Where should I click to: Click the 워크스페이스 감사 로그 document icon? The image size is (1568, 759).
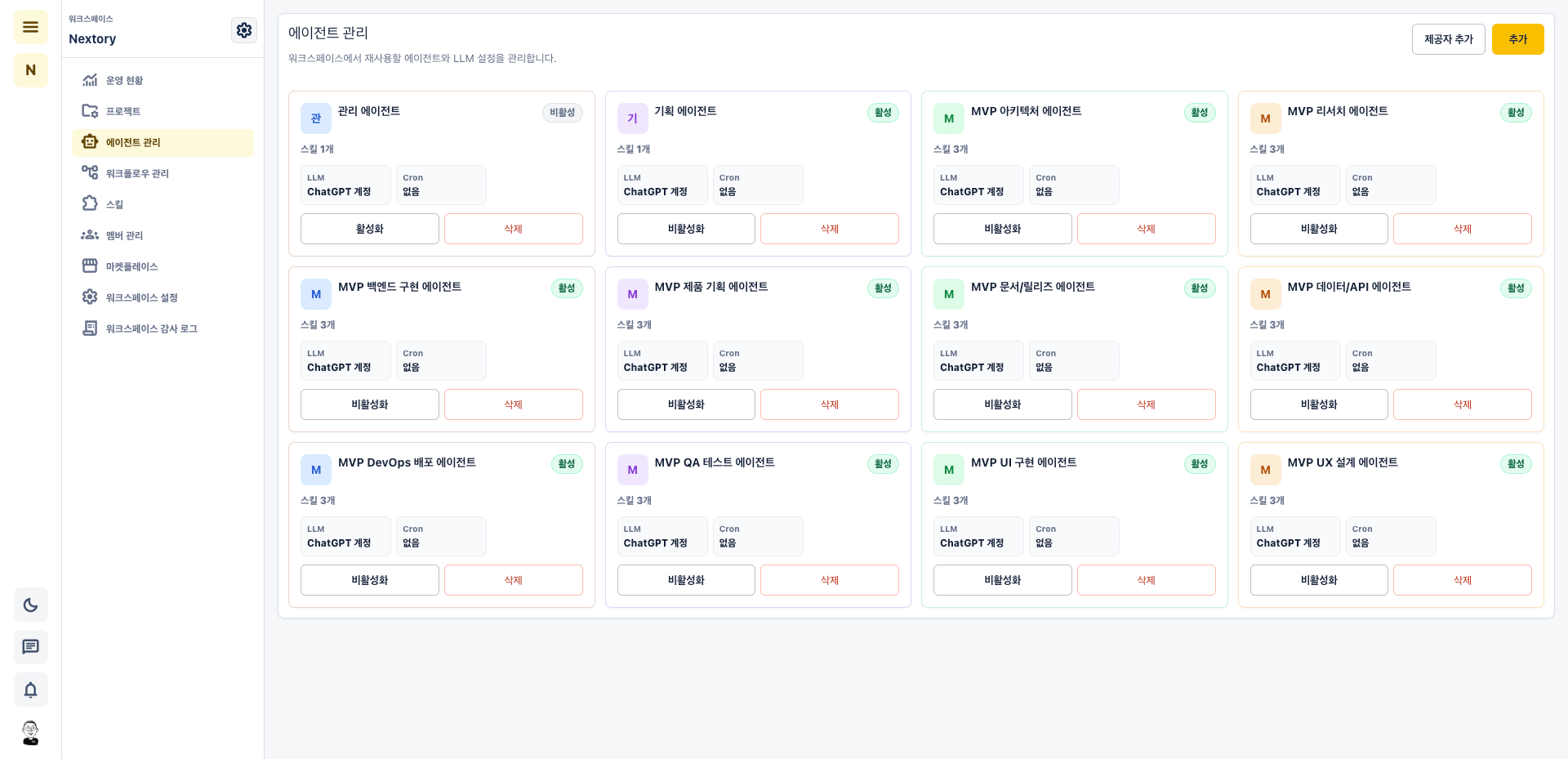(90, 328)
